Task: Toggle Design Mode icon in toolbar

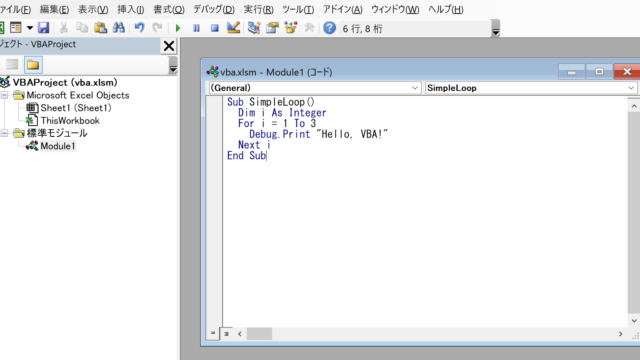Action: coord(233,28)
